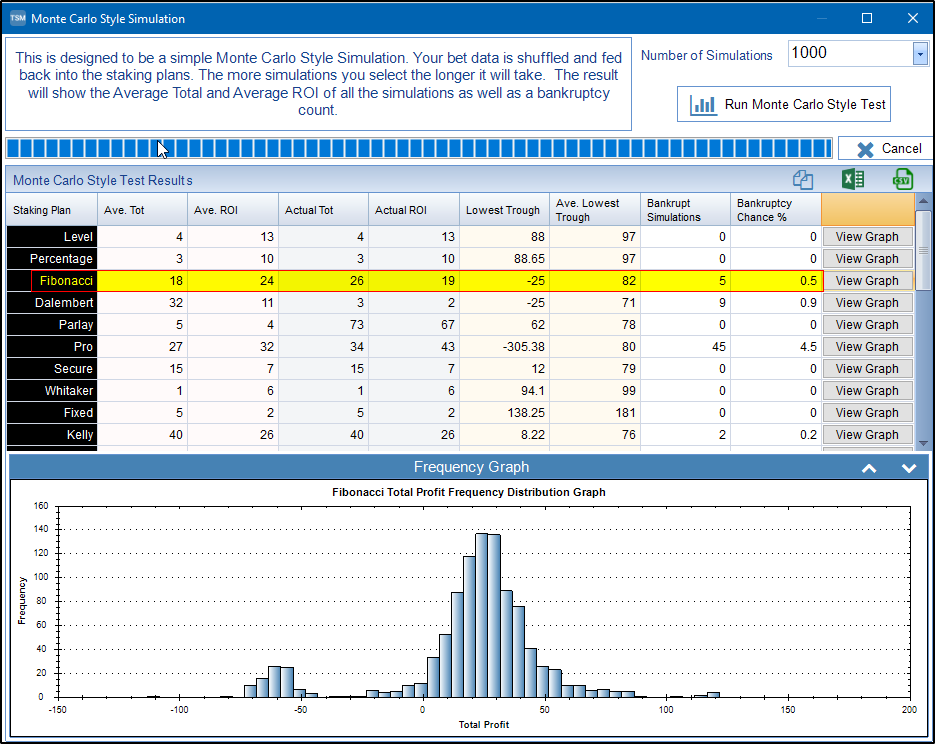This screenshot has width=935, height=744.
Task: Click the simulation progress bar
Action: coord(418,149)
